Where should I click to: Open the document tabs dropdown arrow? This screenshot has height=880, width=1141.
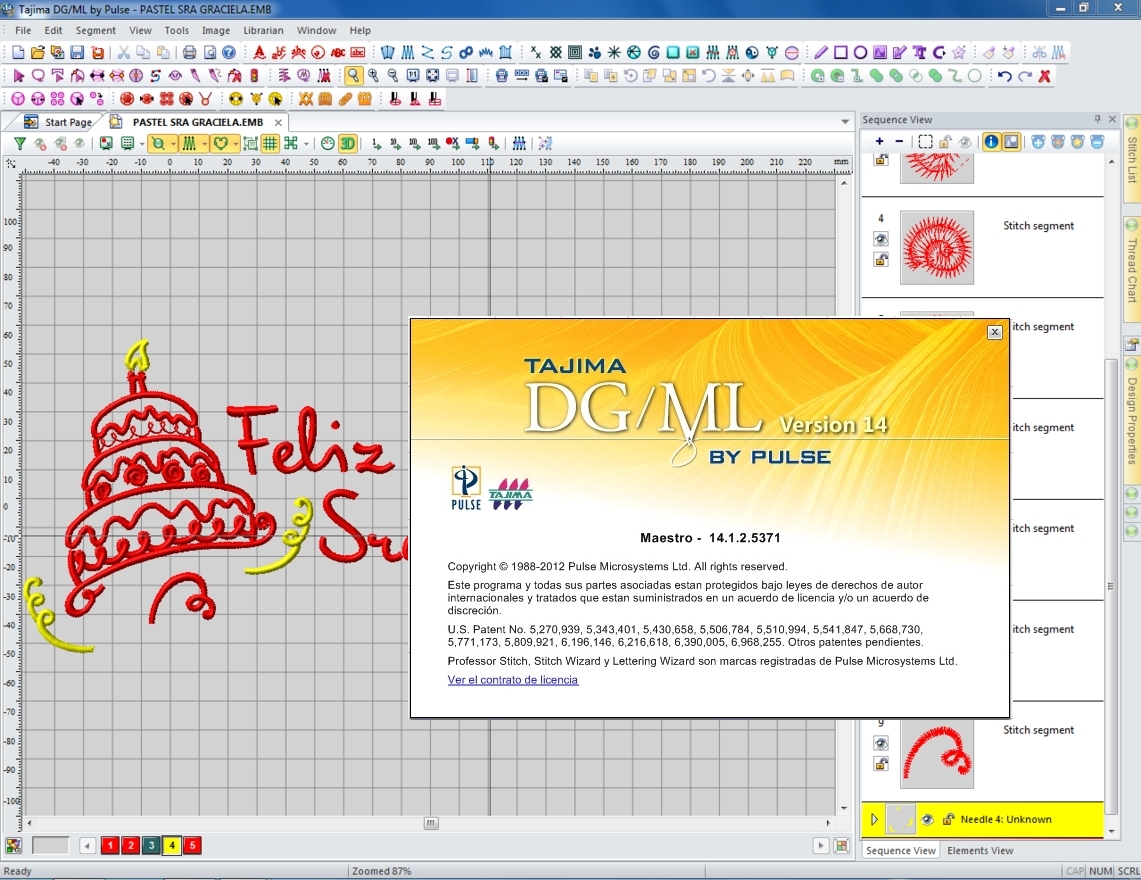coord(845,122)
